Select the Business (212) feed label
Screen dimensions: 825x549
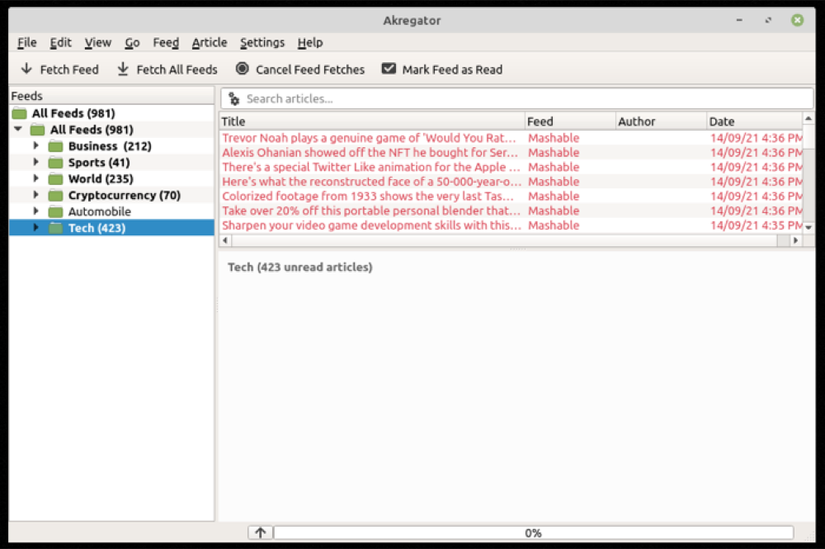110,146
